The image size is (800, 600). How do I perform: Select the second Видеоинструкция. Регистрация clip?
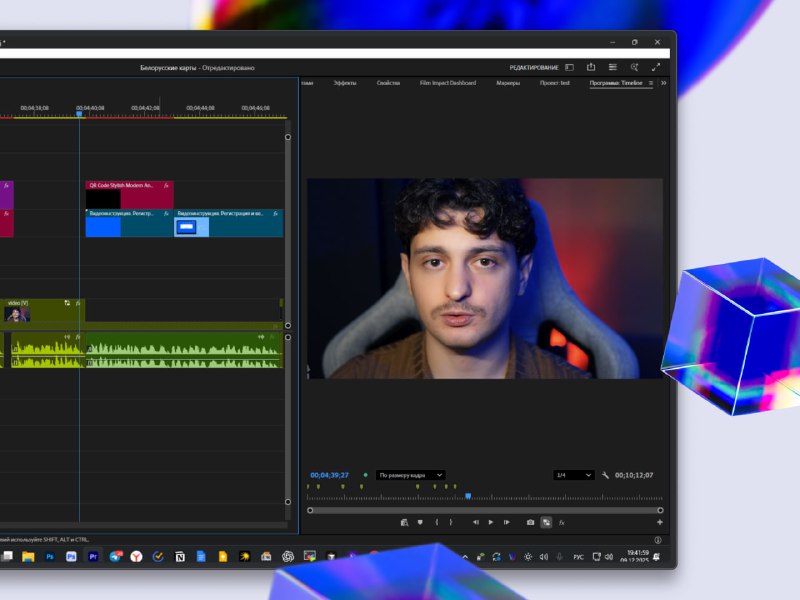(x=229, y=223)
